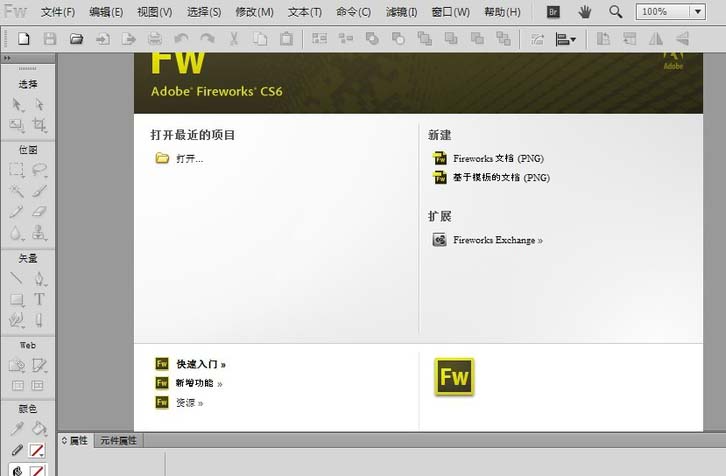Select the Lasso tool

pos(39,170)
